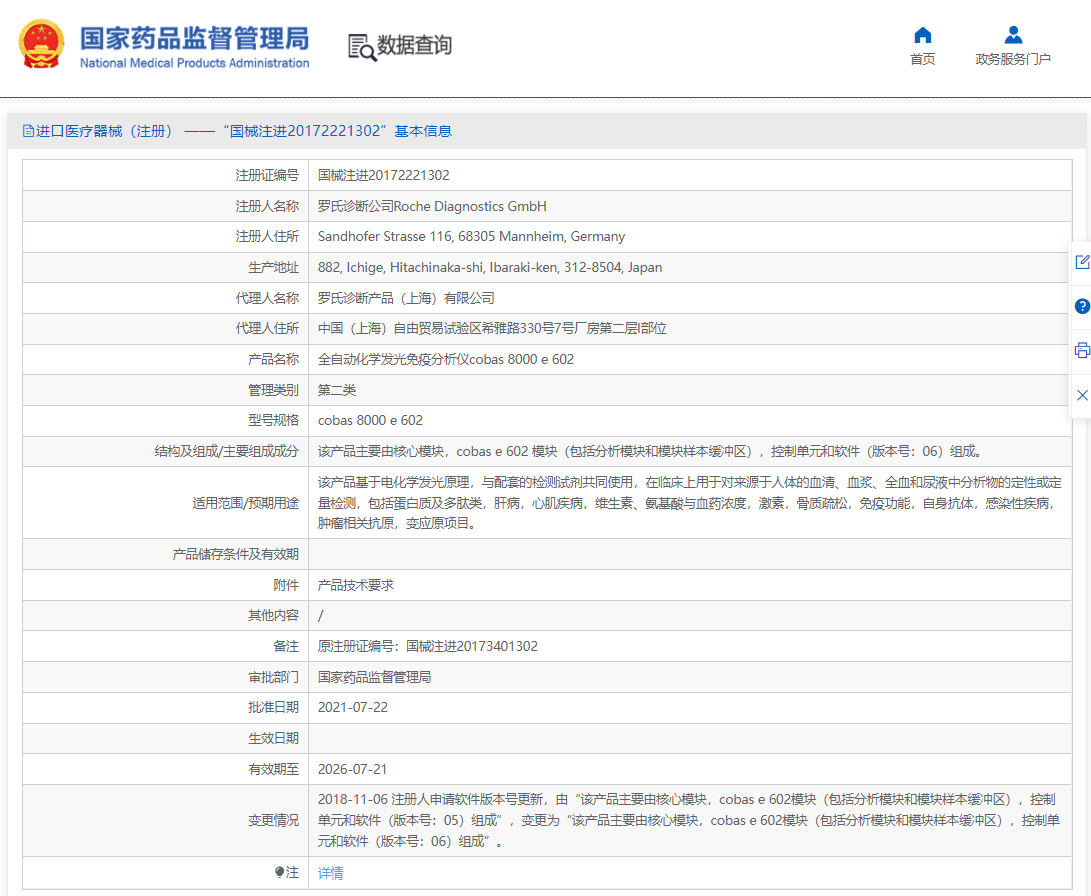
Task: Click the 批准日期 row label
Action: 273,707
